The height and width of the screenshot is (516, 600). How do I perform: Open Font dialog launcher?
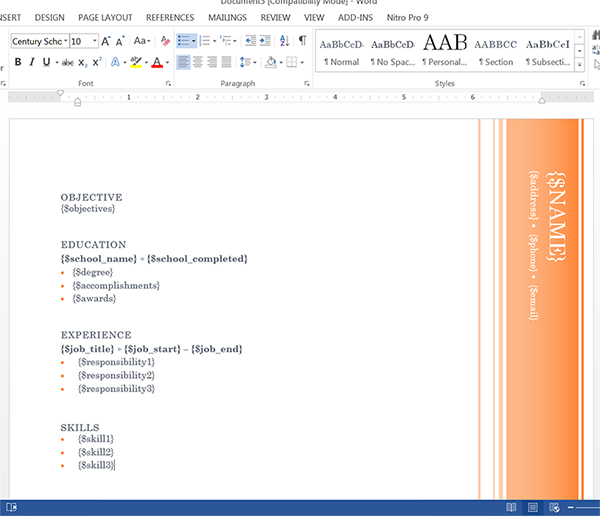[x=168, y=83]
